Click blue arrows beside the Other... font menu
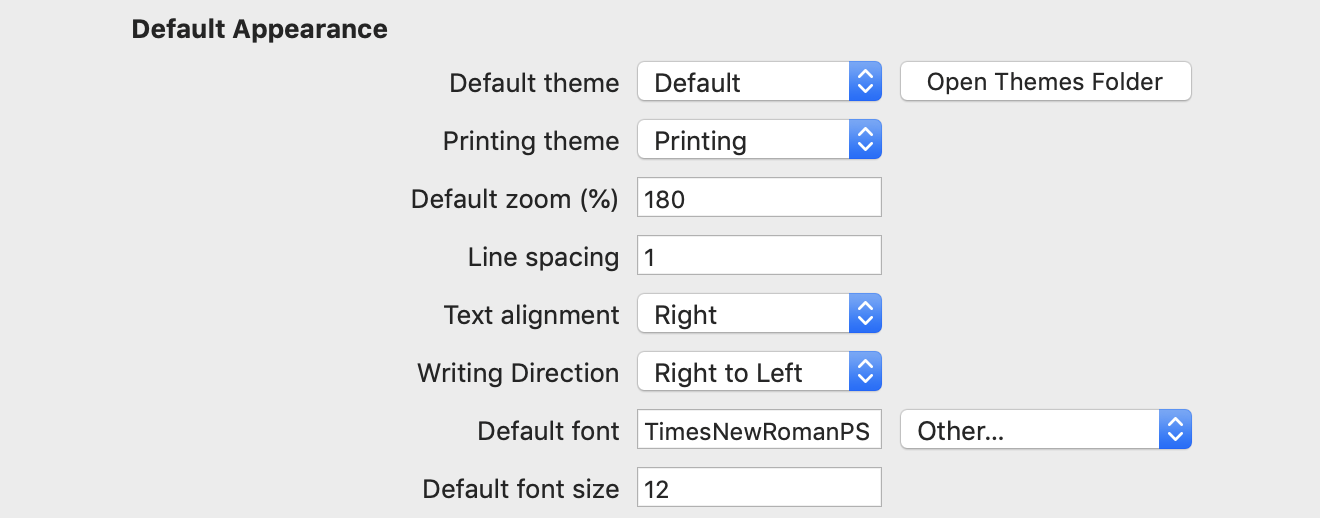This screenshot has height=518, width=1320. tap(1175, 431)
